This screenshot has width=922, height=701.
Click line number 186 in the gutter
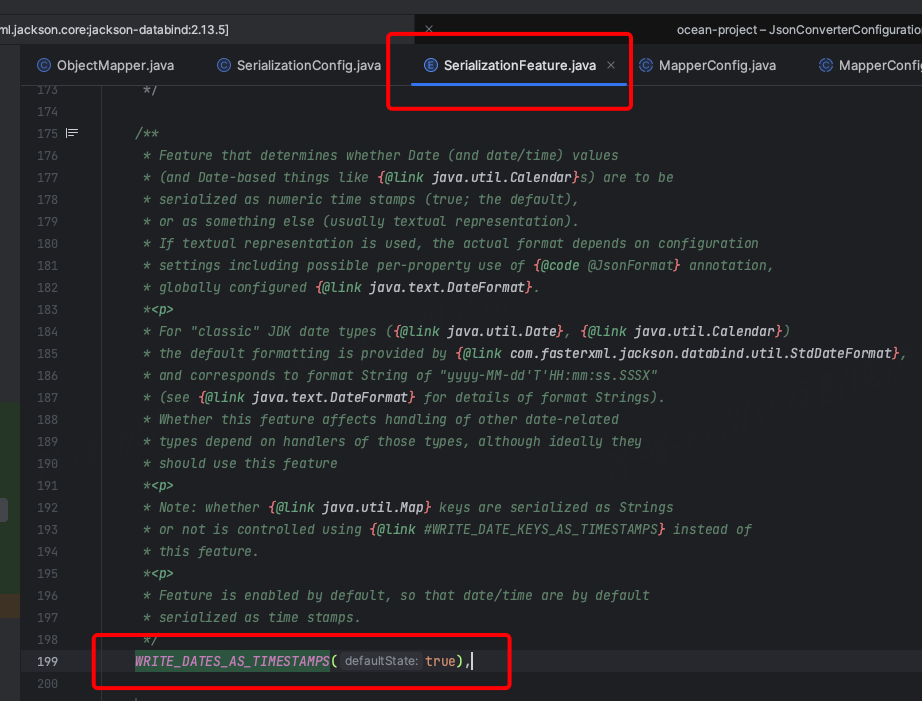point(47,376)
